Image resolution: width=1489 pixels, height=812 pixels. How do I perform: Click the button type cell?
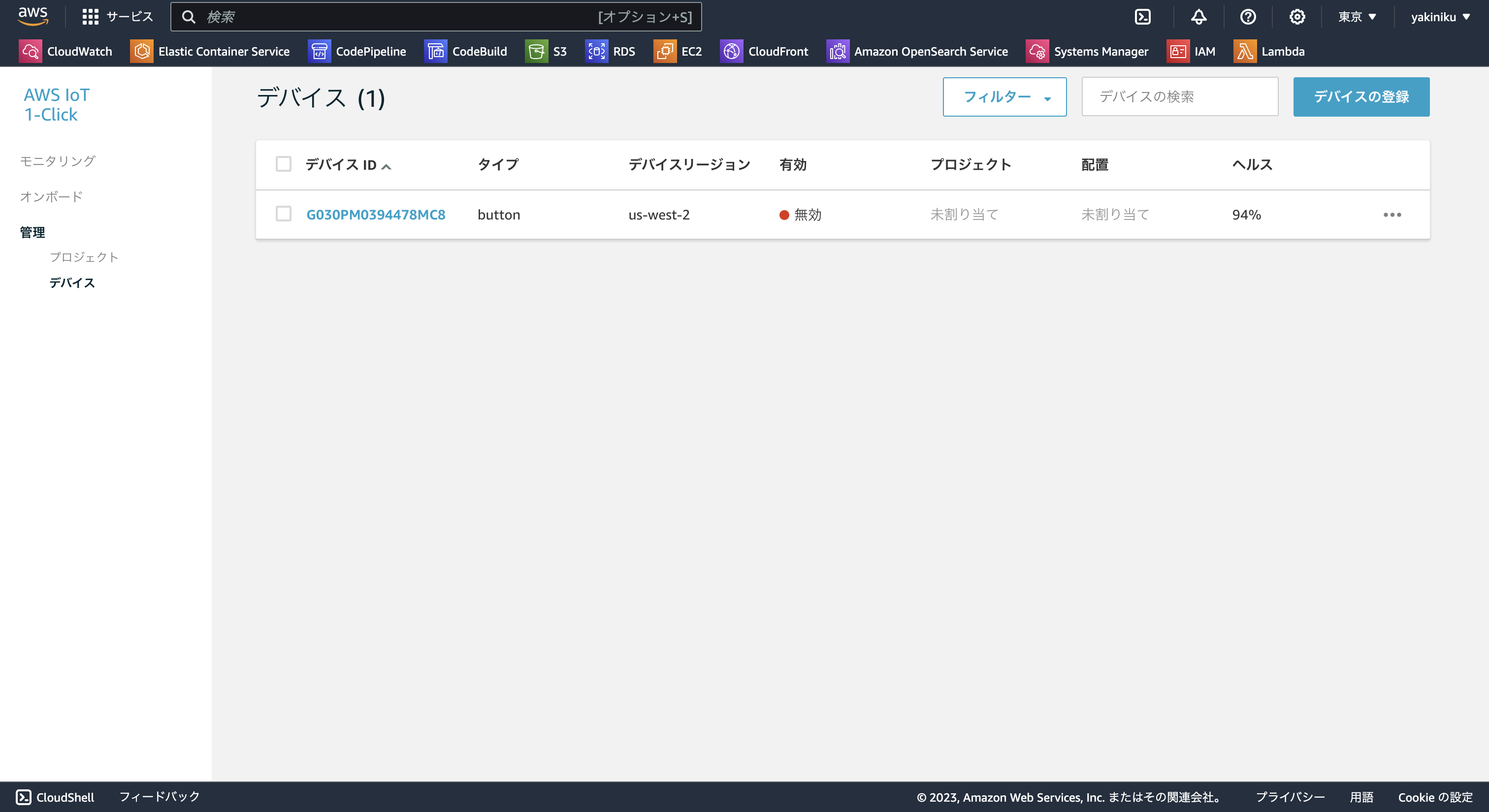click(x=499, y=215)
